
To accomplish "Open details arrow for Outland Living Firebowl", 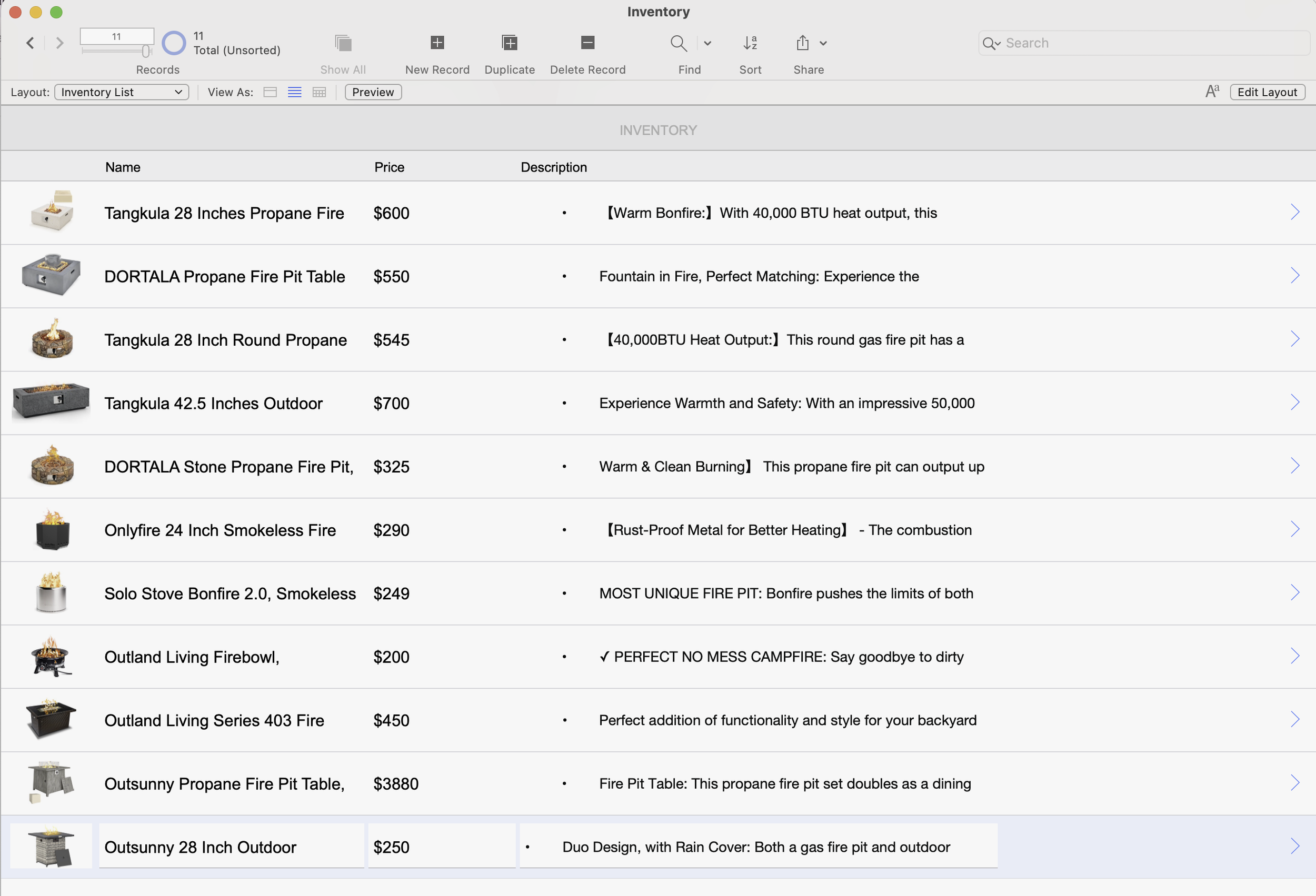I will (1295, 656).
